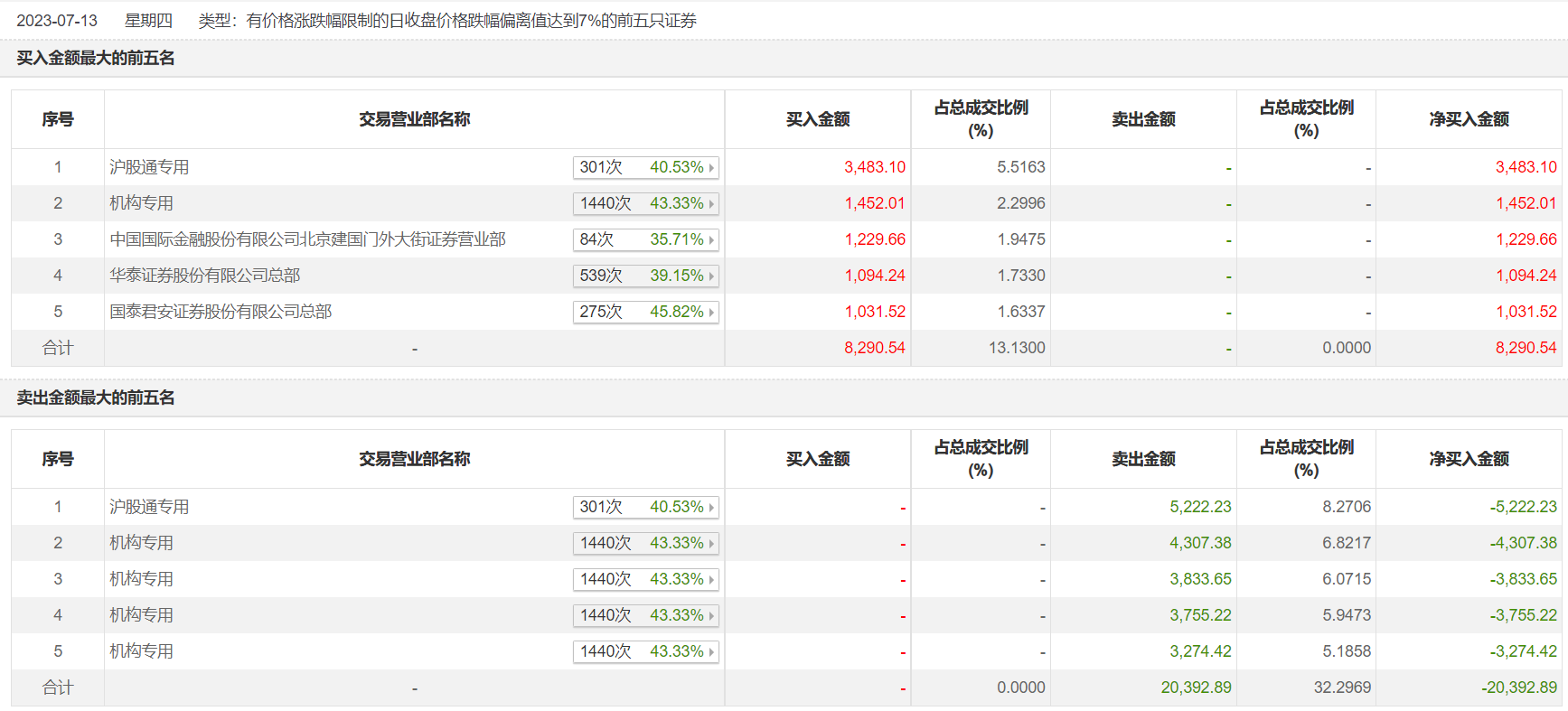Screen dimensions: 1568x711
Task: Open 机构专用 link with sell amount 3,274.42
Action: coord(141,651)
